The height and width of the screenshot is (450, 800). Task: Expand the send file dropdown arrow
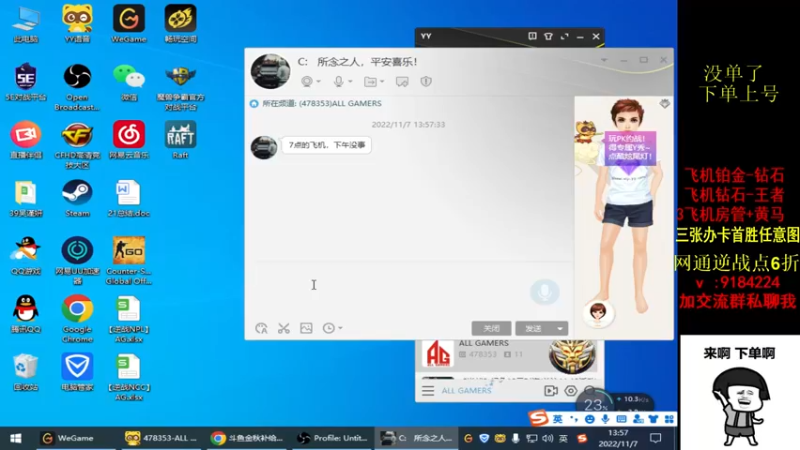click(382, 82)
